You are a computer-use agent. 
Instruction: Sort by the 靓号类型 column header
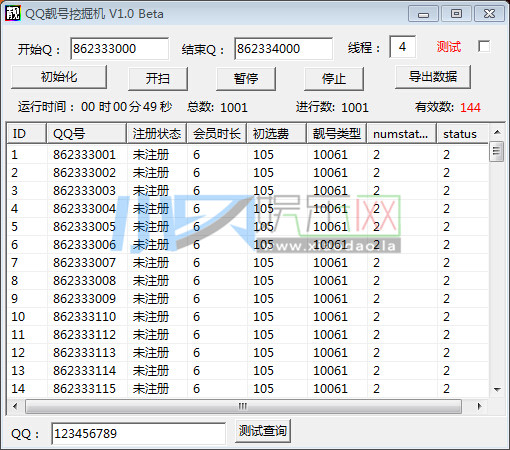pyautogui.click(x=337, y=134)
